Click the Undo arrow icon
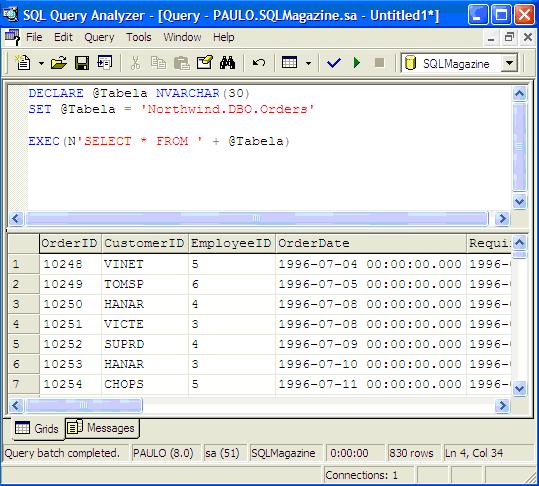539x486 pixels. pyautogui.click(x=258, y=63)
